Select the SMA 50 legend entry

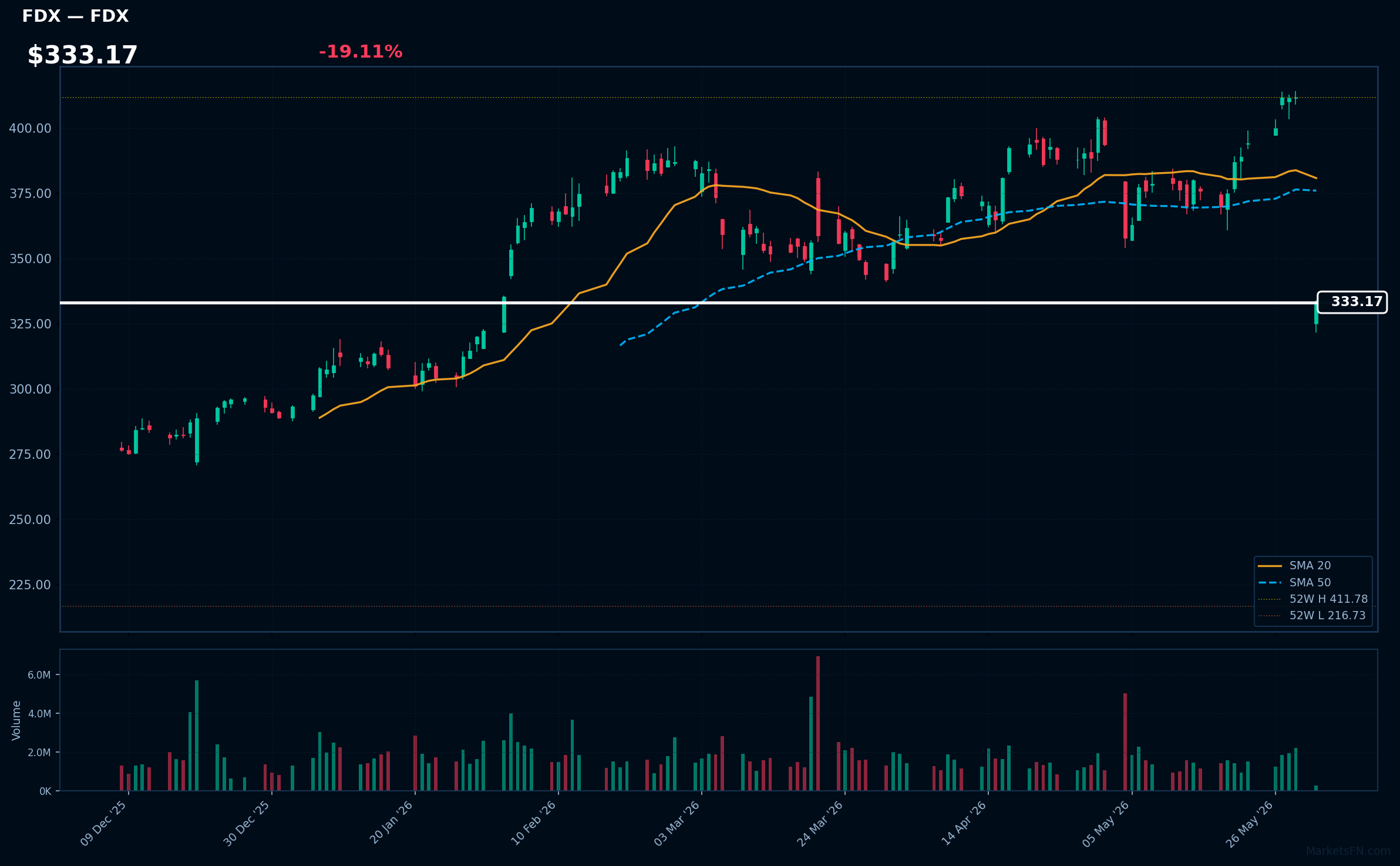coord(1294,582)
